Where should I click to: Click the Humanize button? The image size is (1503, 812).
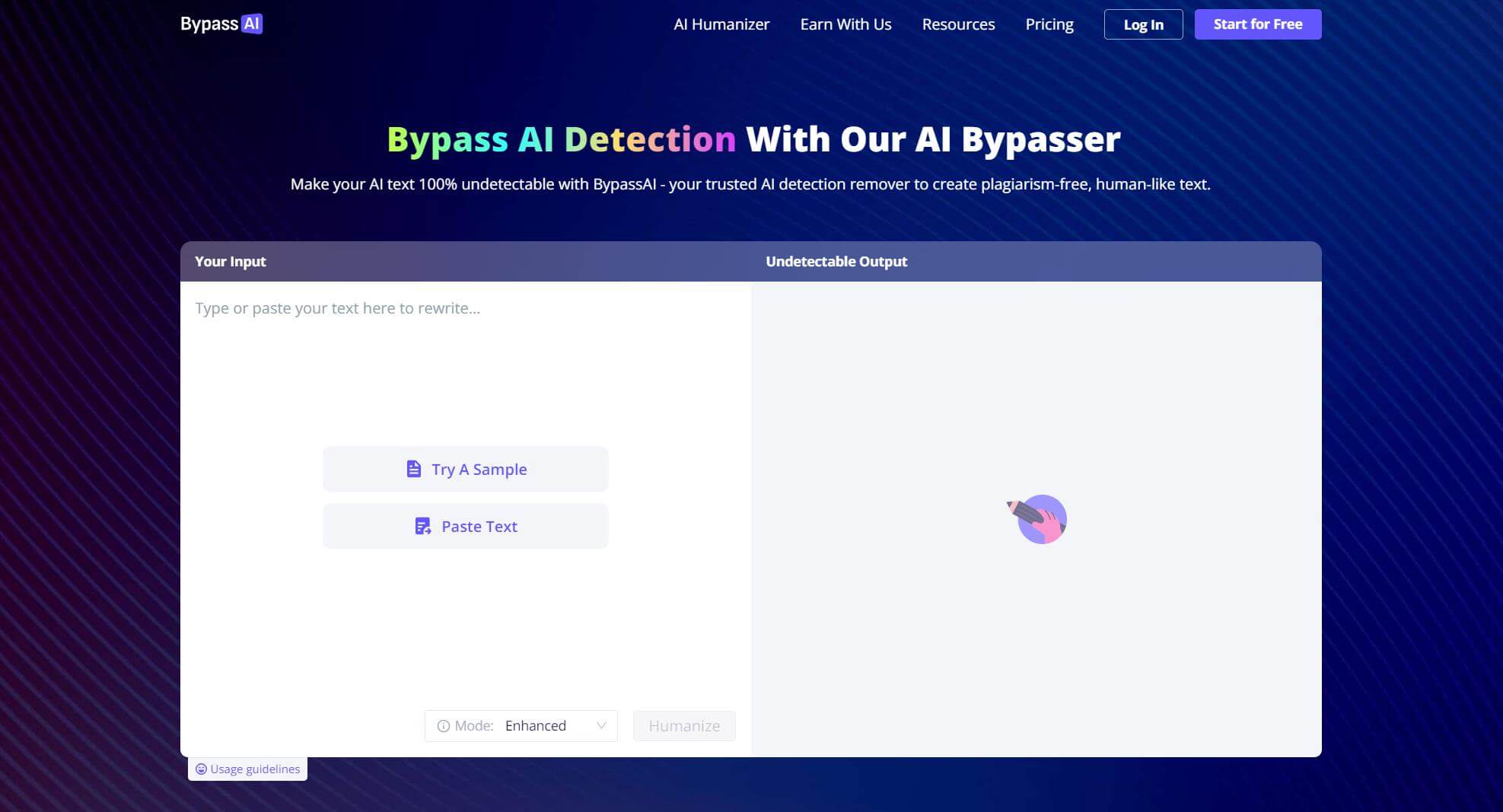[683, 726]
